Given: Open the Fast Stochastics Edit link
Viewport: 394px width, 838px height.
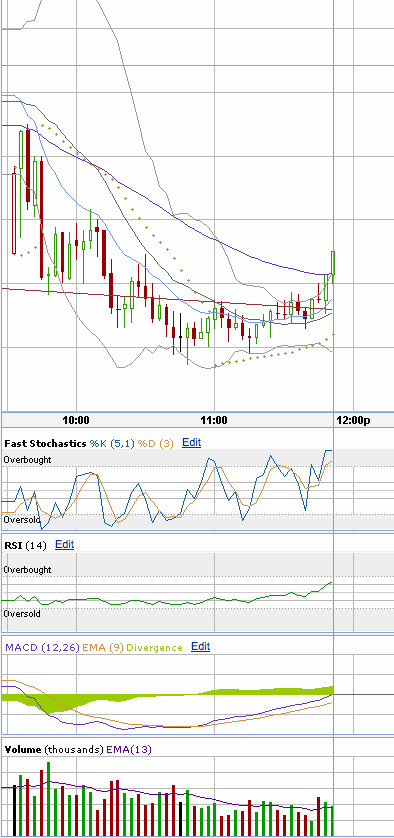Looking at the screenshot, I should point(191,443).
